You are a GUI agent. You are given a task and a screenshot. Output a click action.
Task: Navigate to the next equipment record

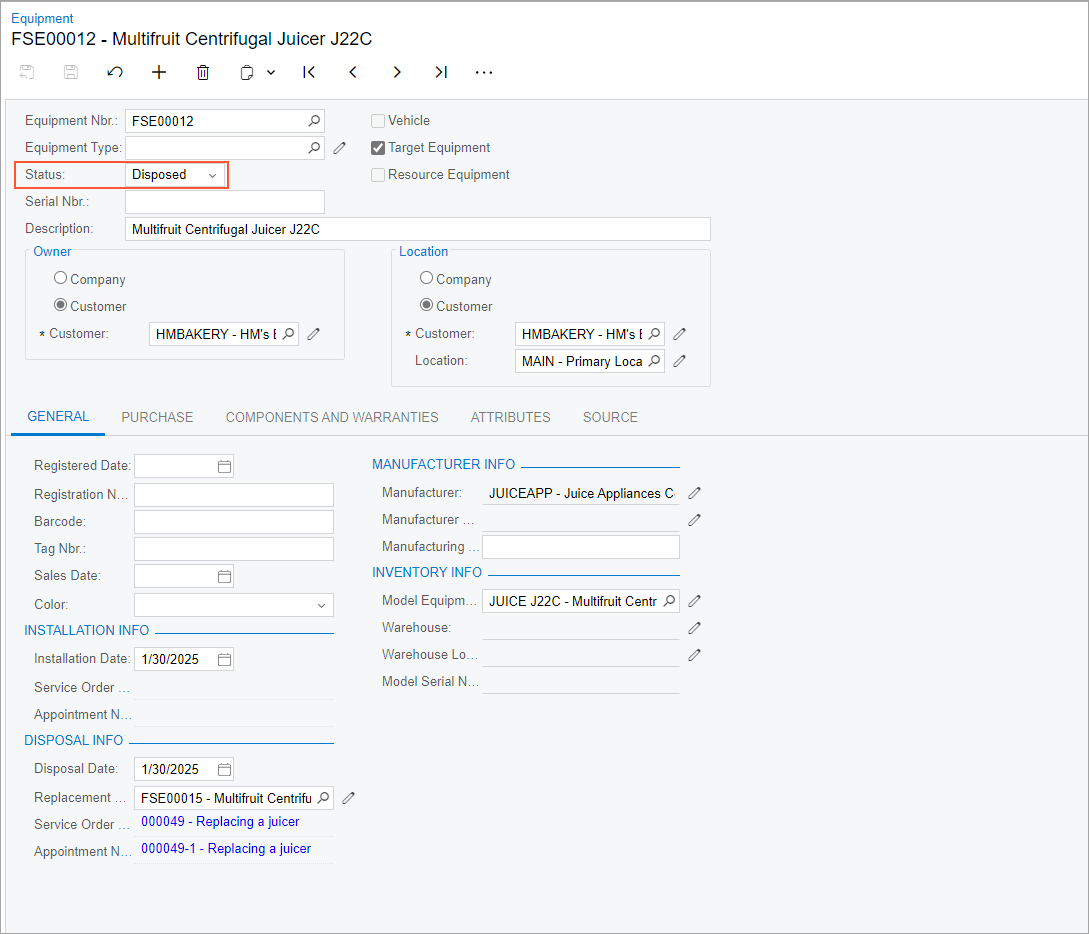(397, 72)
